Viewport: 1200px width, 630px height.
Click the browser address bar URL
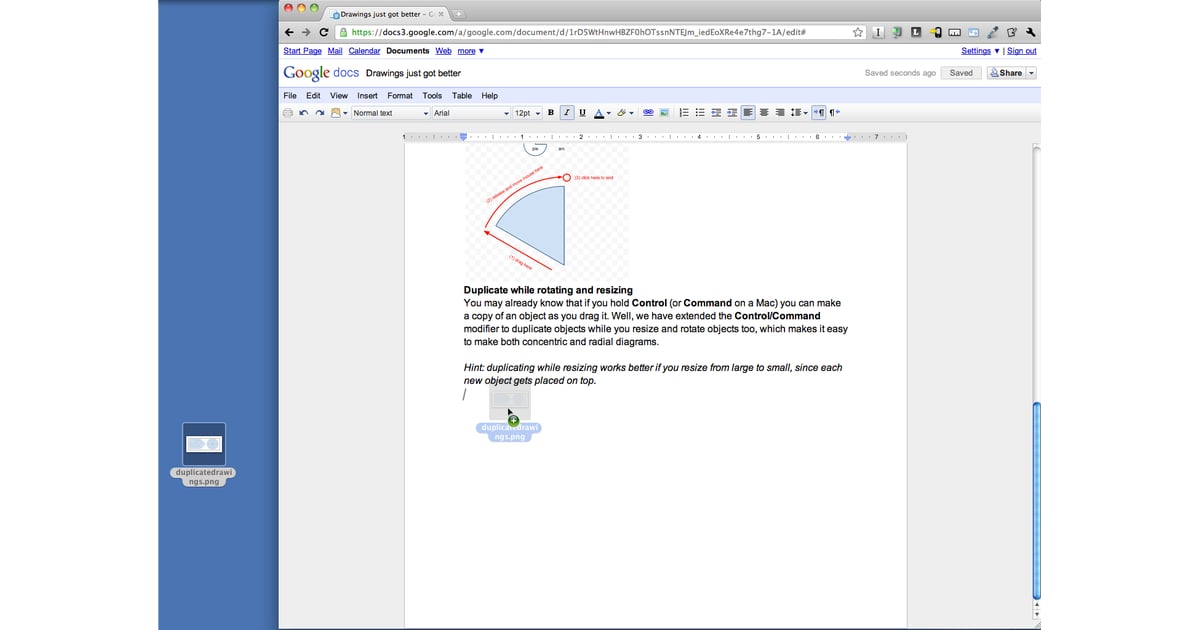tap(580, 32)
